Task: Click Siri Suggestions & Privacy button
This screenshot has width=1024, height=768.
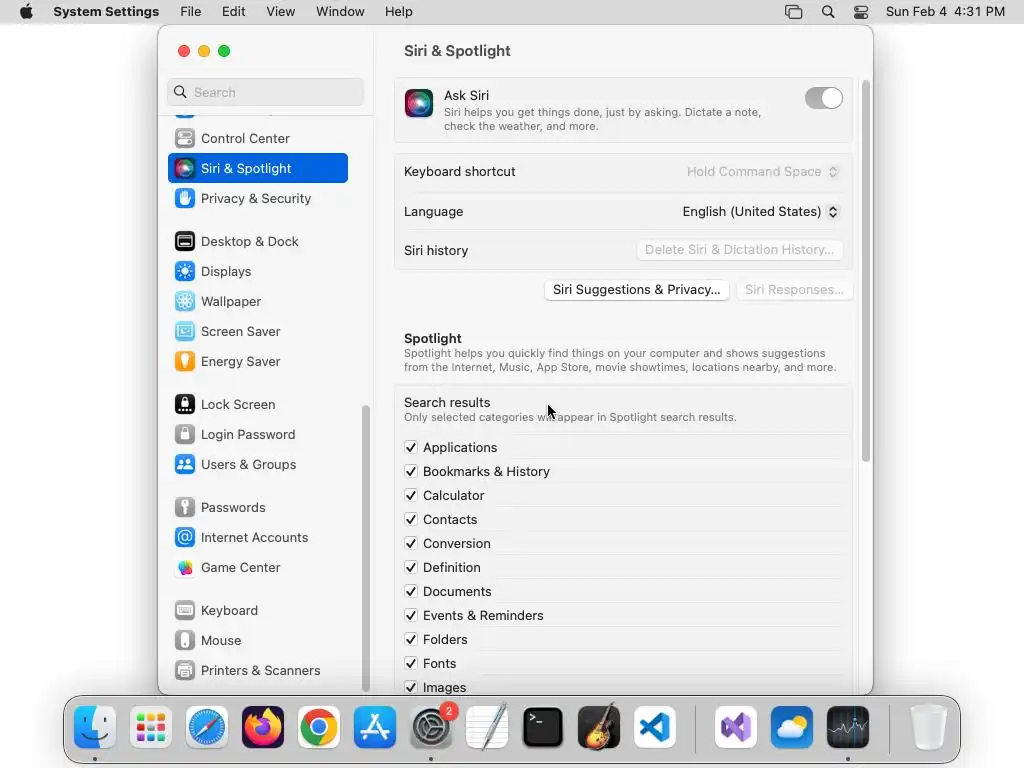Action: tap(637, 289)
